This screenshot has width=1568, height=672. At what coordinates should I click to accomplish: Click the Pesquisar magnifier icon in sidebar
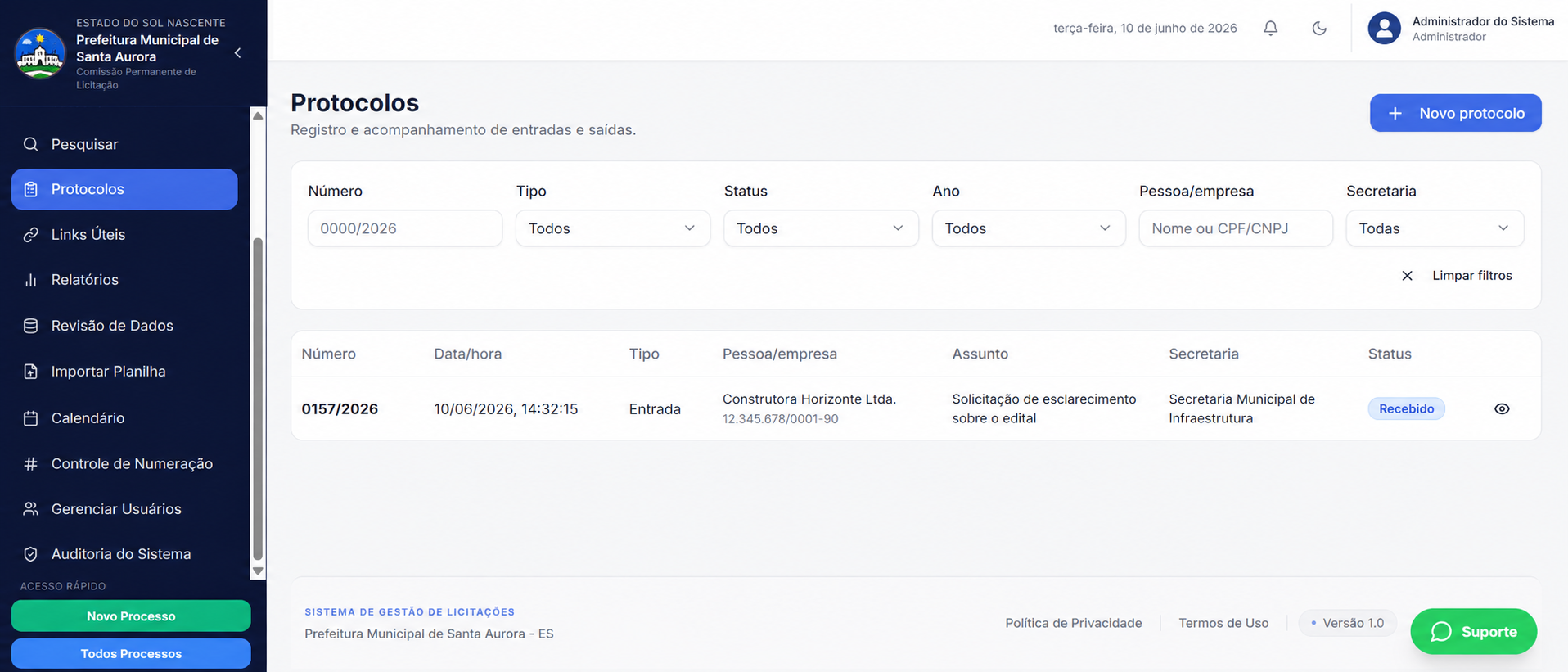[31, 144]
